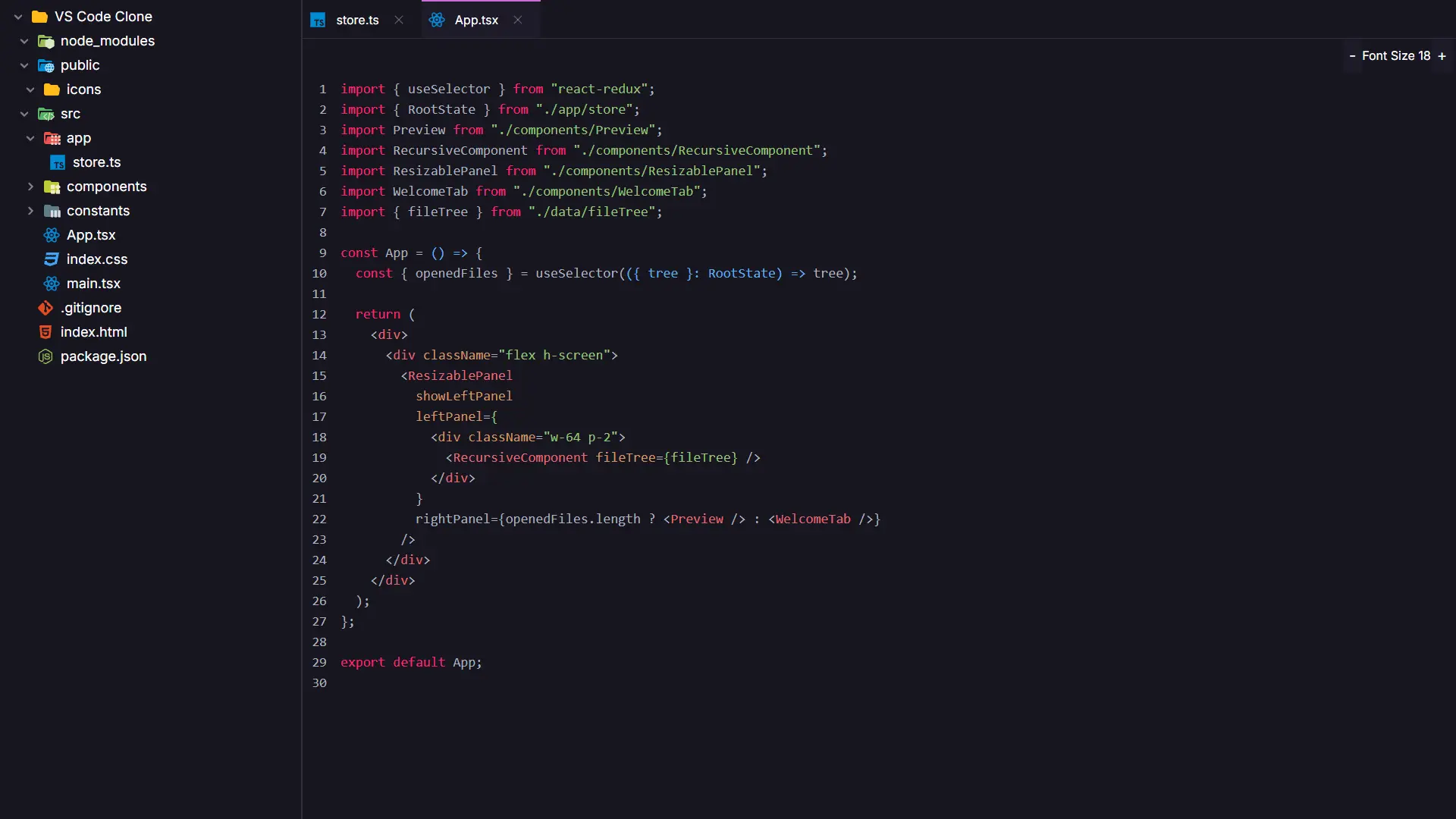The image size is (1456, 819).
Task: Click "./components/Preview" import path
Action: (x=573, y=130)
